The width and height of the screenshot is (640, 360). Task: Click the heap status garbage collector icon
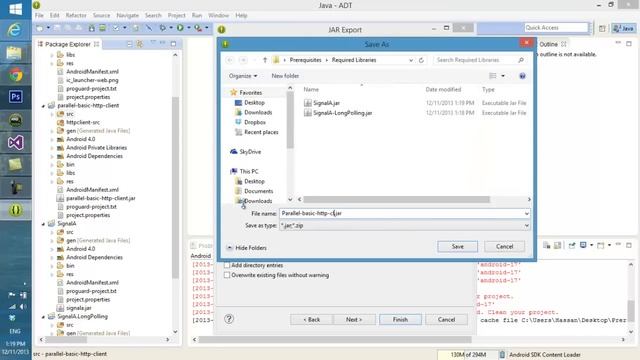[502, 355]
